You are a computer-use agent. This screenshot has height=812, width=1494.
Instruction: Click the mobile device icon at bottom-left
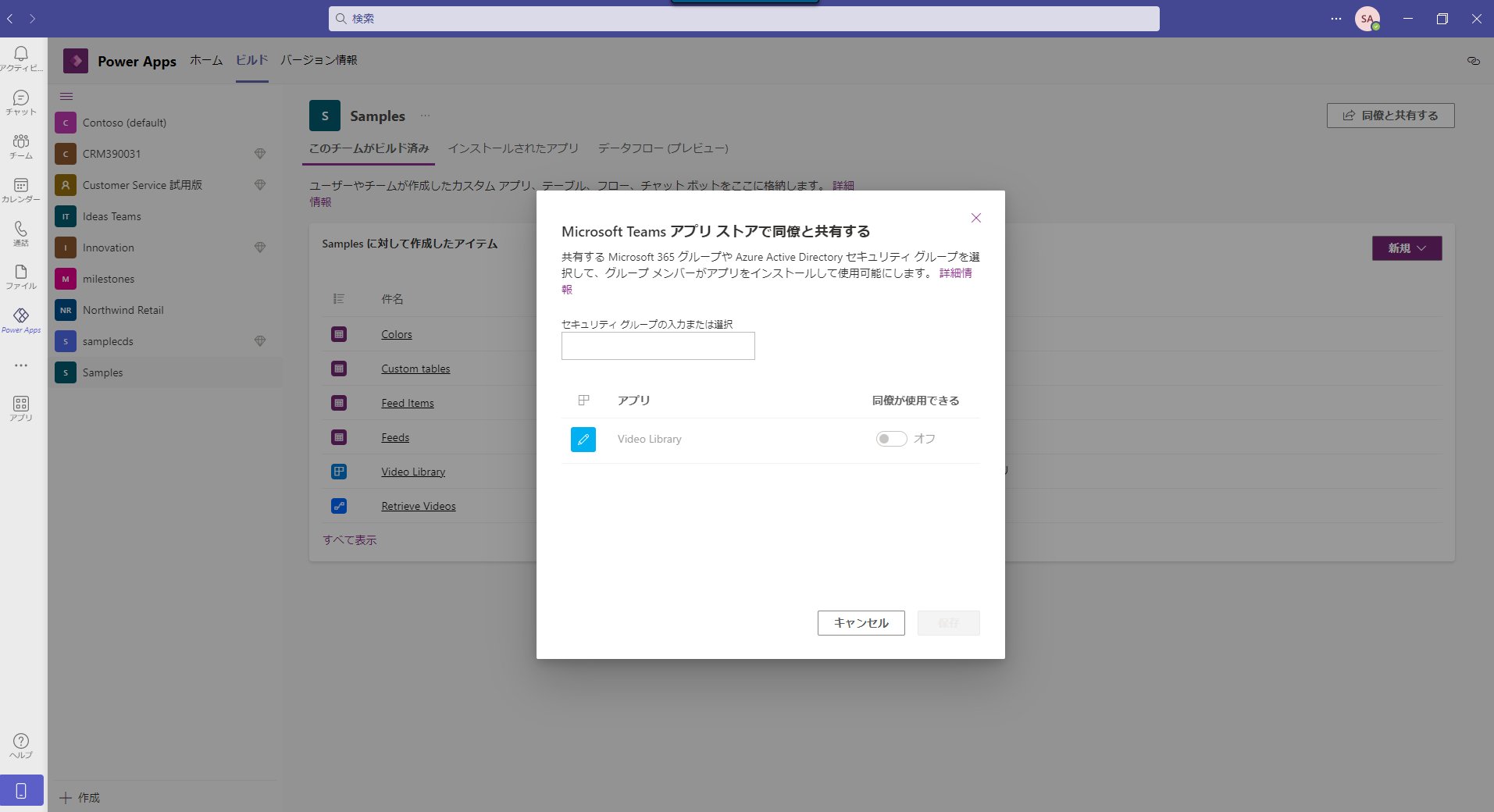point(21,790)
